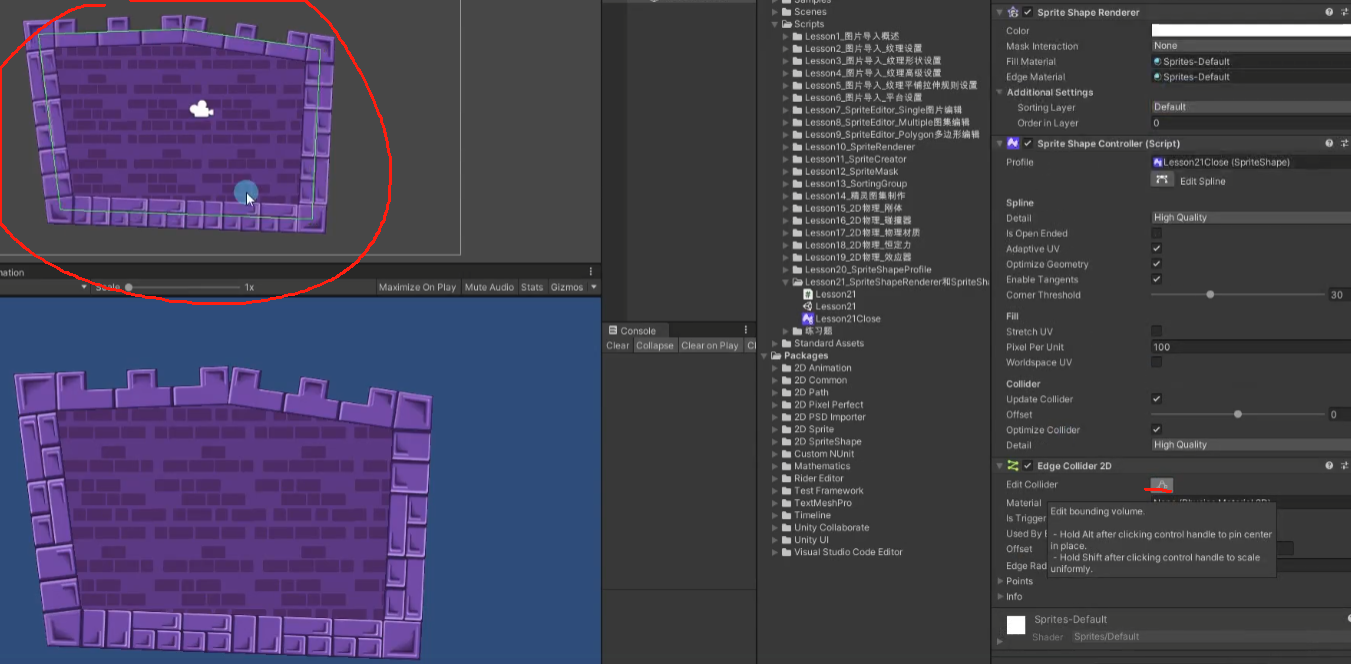This screenshot has width=1351, height=664.
Task: Switch to the Console tab
Action: (x=637, y=330)
